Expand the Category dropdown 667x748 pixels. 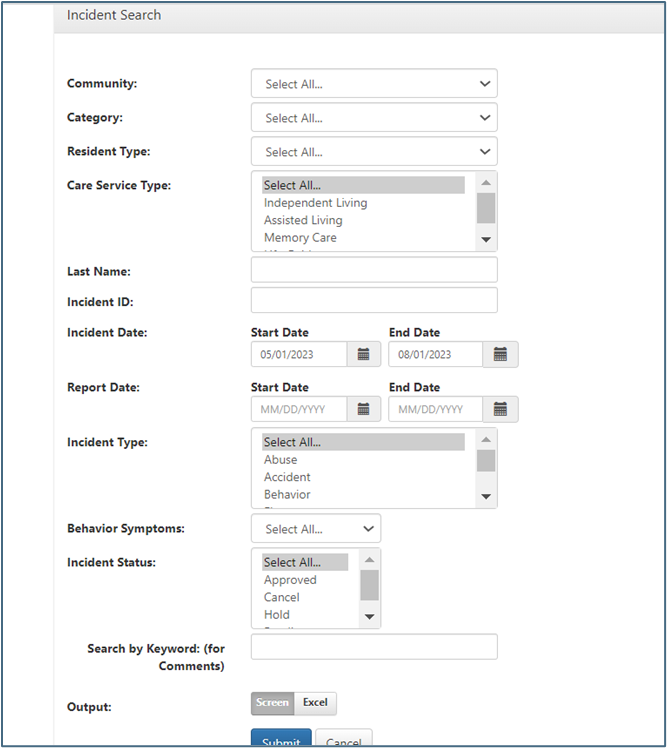[x=374, y=118]
